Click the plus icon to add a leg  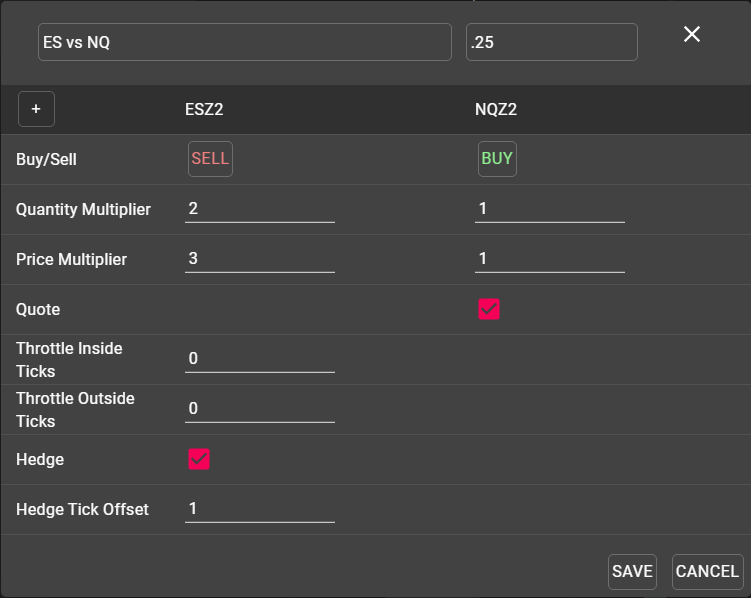point(36,109)
